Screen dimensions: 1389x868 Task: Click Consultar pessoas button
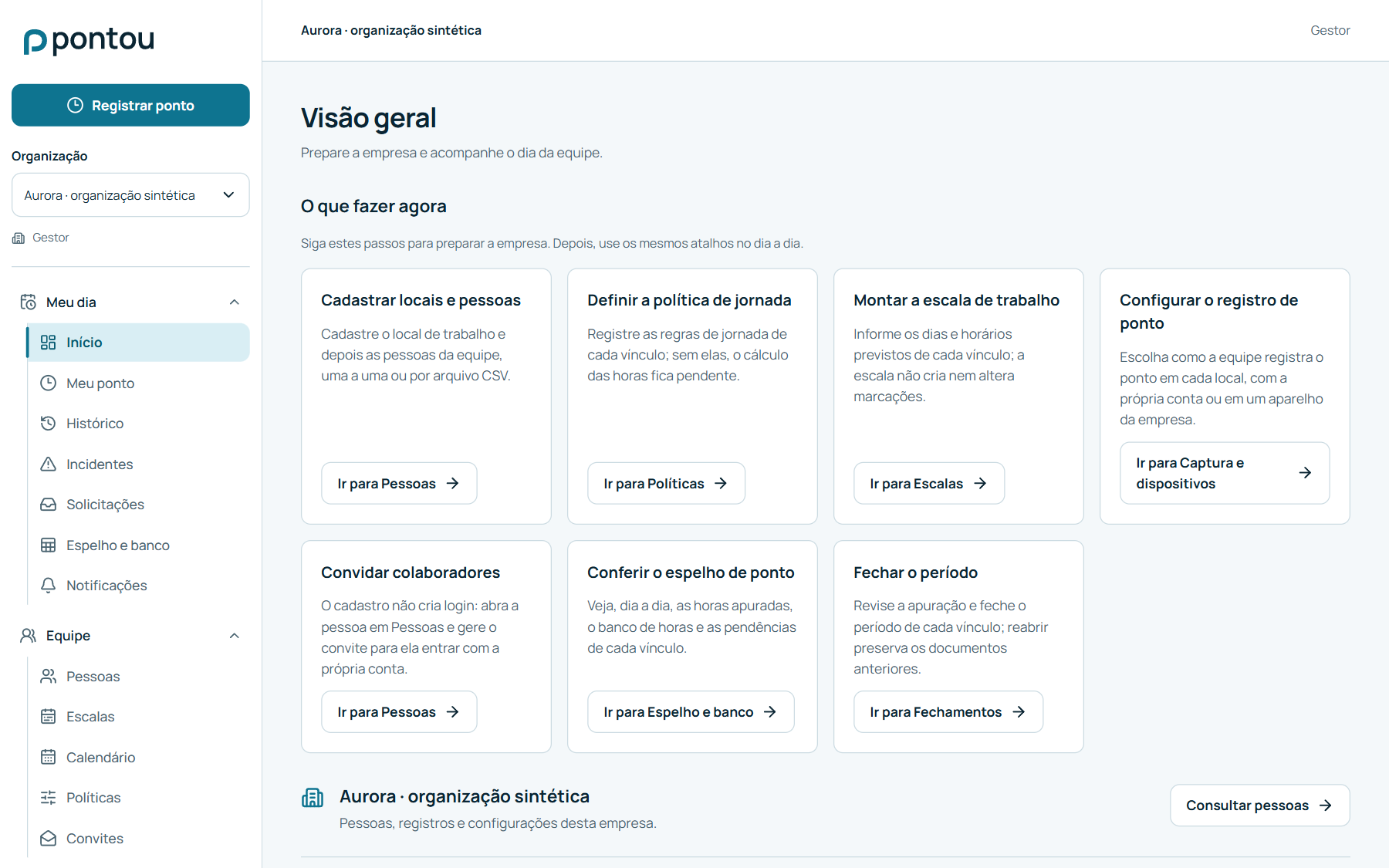1259,806
